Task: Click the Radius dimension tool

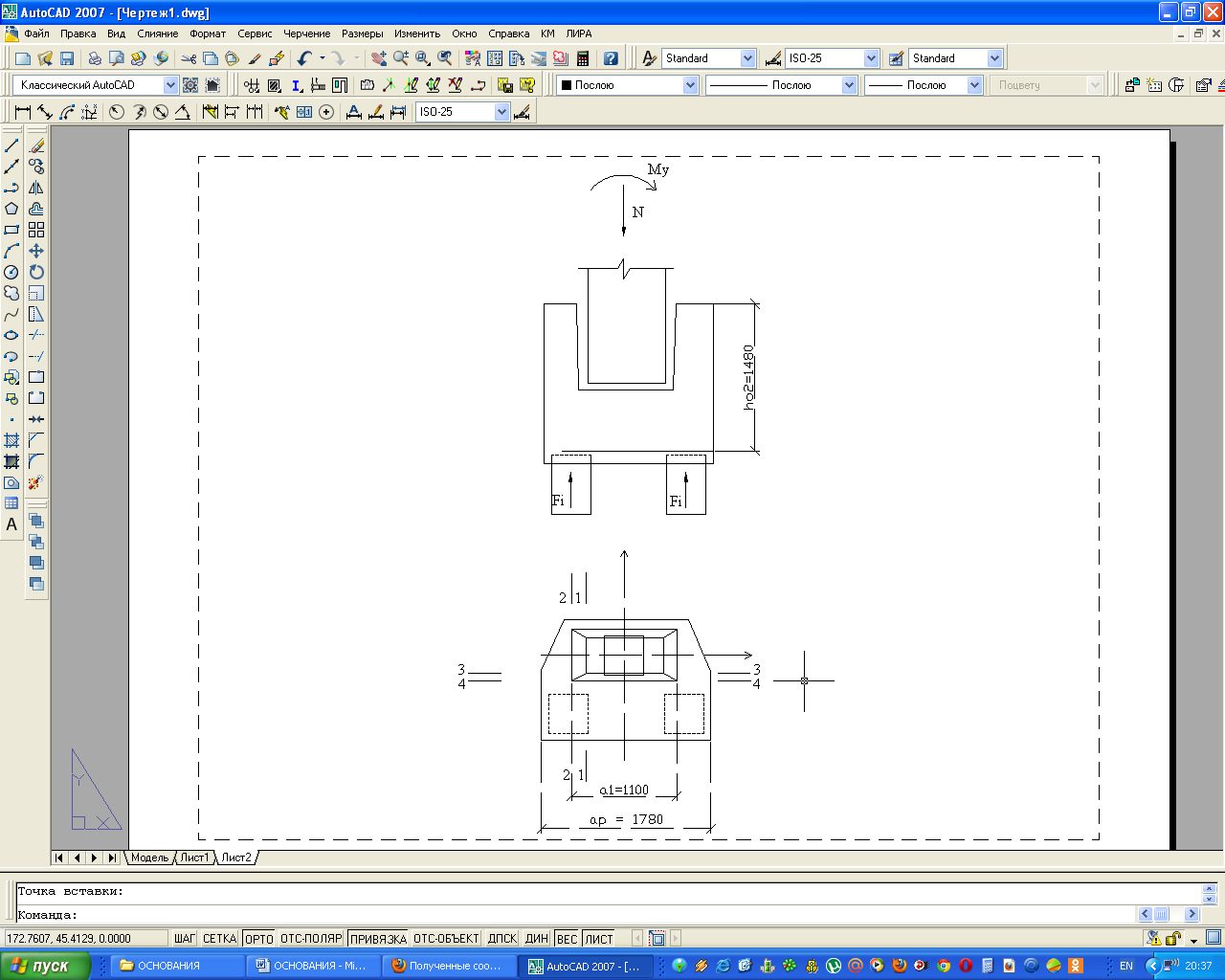Action: (117, 112)
